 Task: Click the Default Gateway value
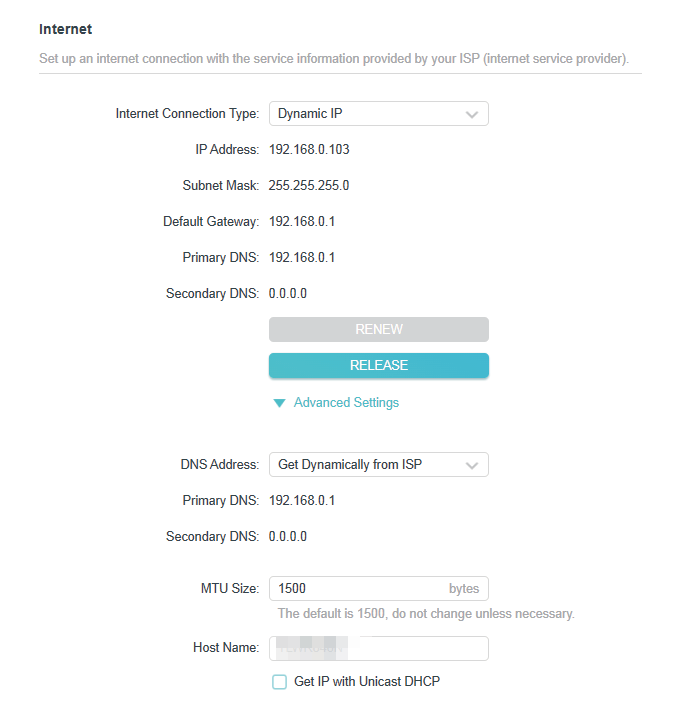(x=302, y=222)
